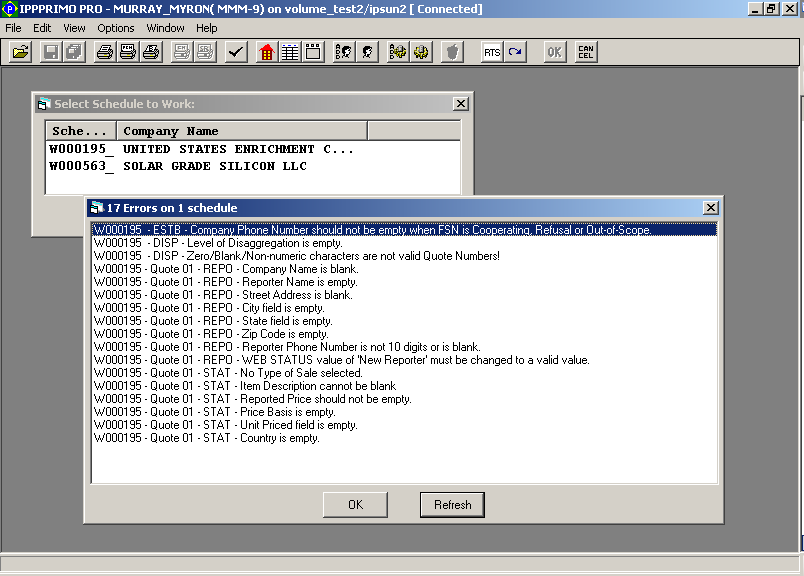Viewport: 804px width, 576px height.
Task: Click the CANCEL toolbar icon
Action: [x=586, y=52]
